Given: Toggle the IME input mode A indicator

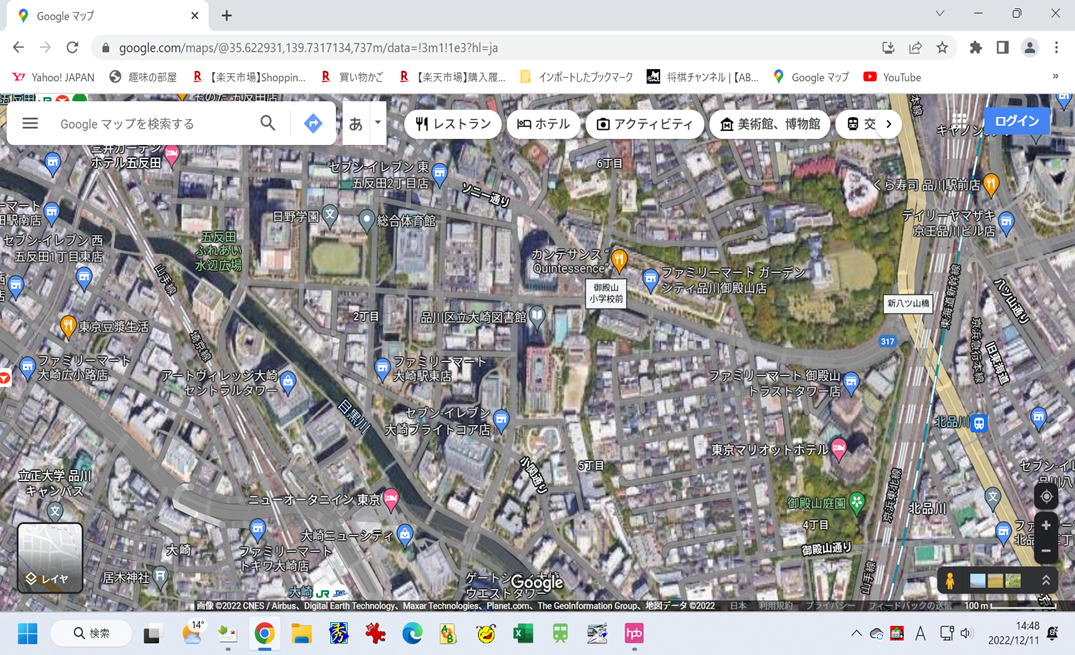Looking at the screenshot, I should pyautogui.click(x=920, y=633).
